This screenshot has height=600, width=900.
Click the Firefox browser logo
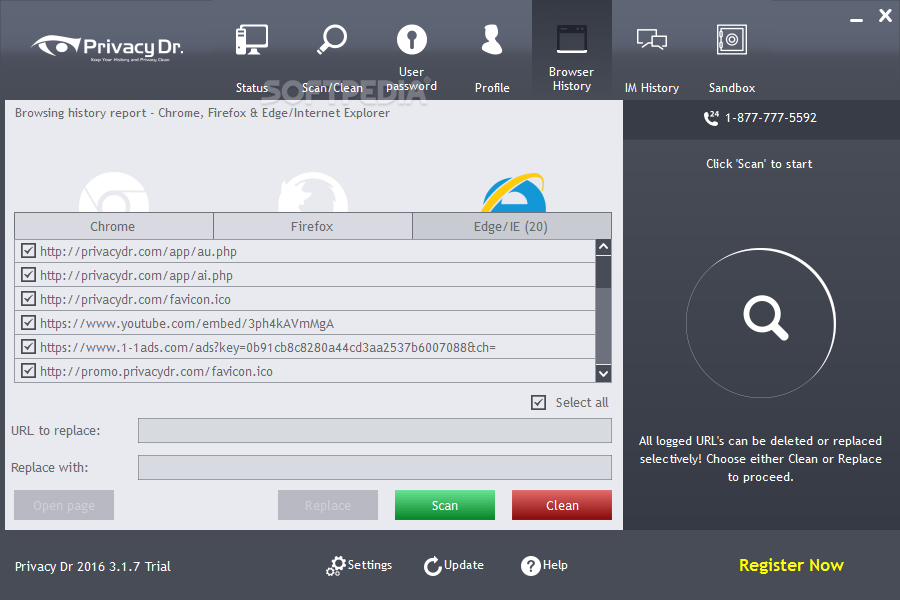pyautogui.click(x=313, y=192)
